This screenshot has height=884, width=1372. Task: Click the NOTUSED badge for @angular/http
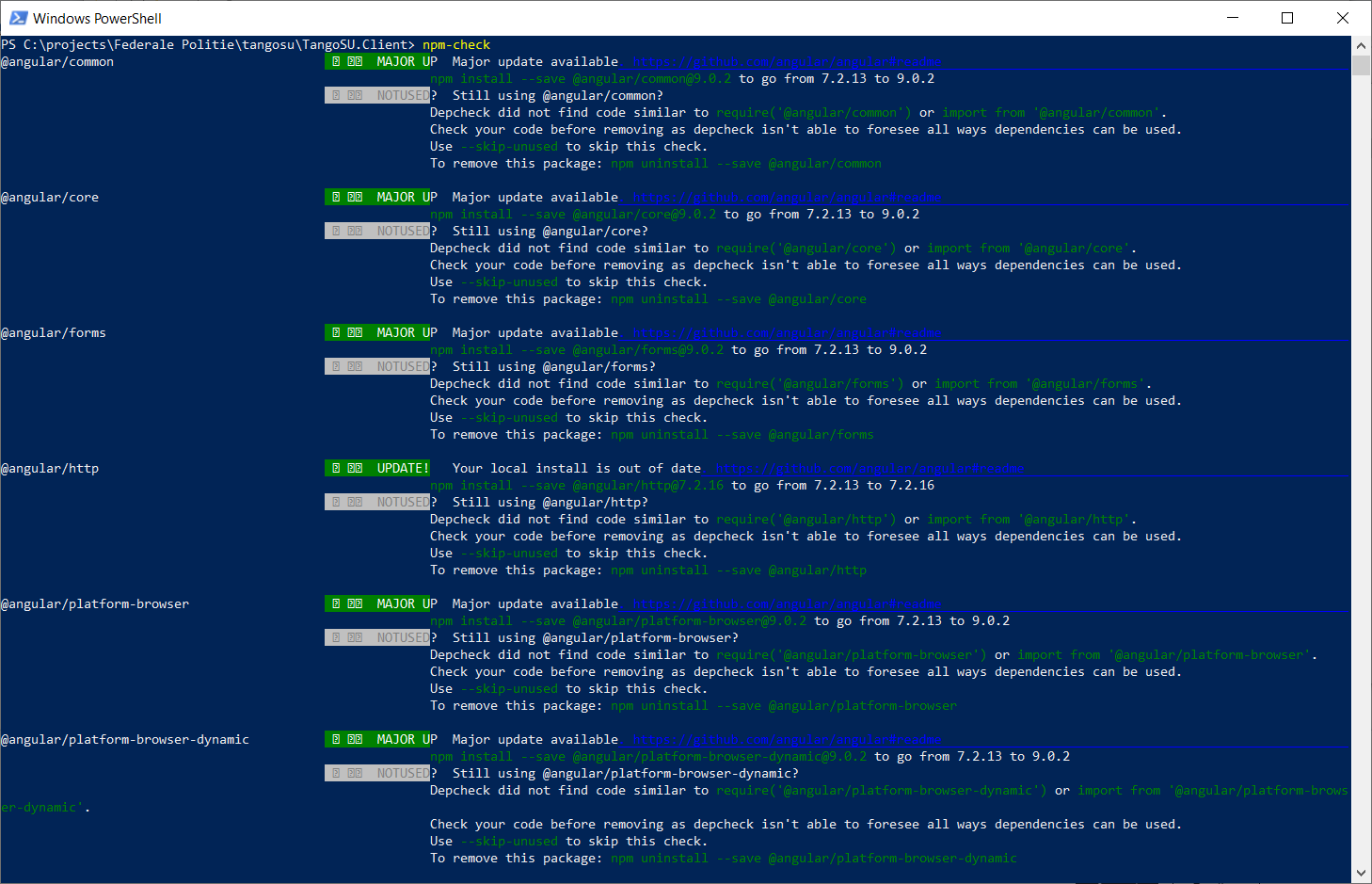point(377,502)
